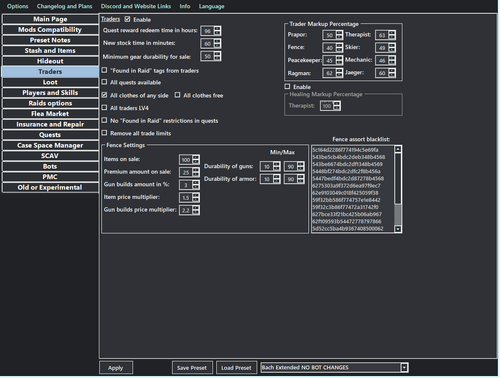
Task: Open Players and Skills section
Action: point(50,93)
